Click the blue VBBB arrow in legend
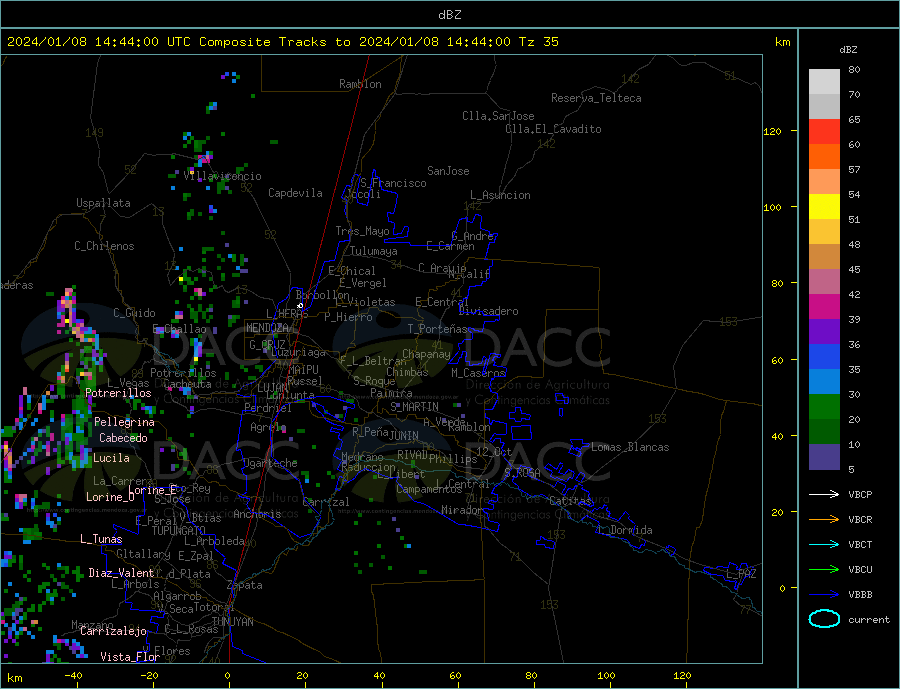 click(x=824, y=595)
